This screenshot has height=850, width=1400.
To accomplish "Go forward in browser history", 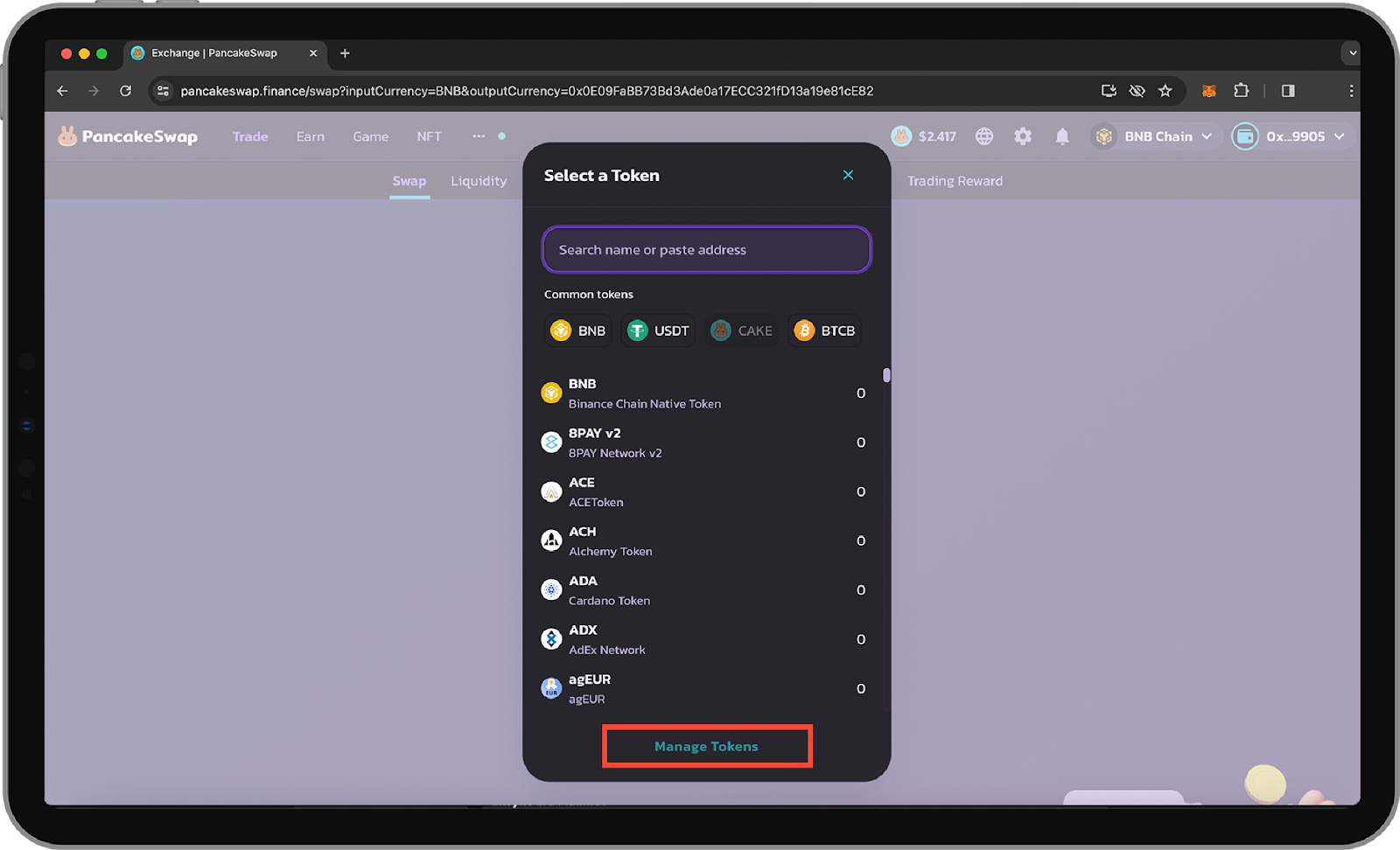I will tap(94, 91).
